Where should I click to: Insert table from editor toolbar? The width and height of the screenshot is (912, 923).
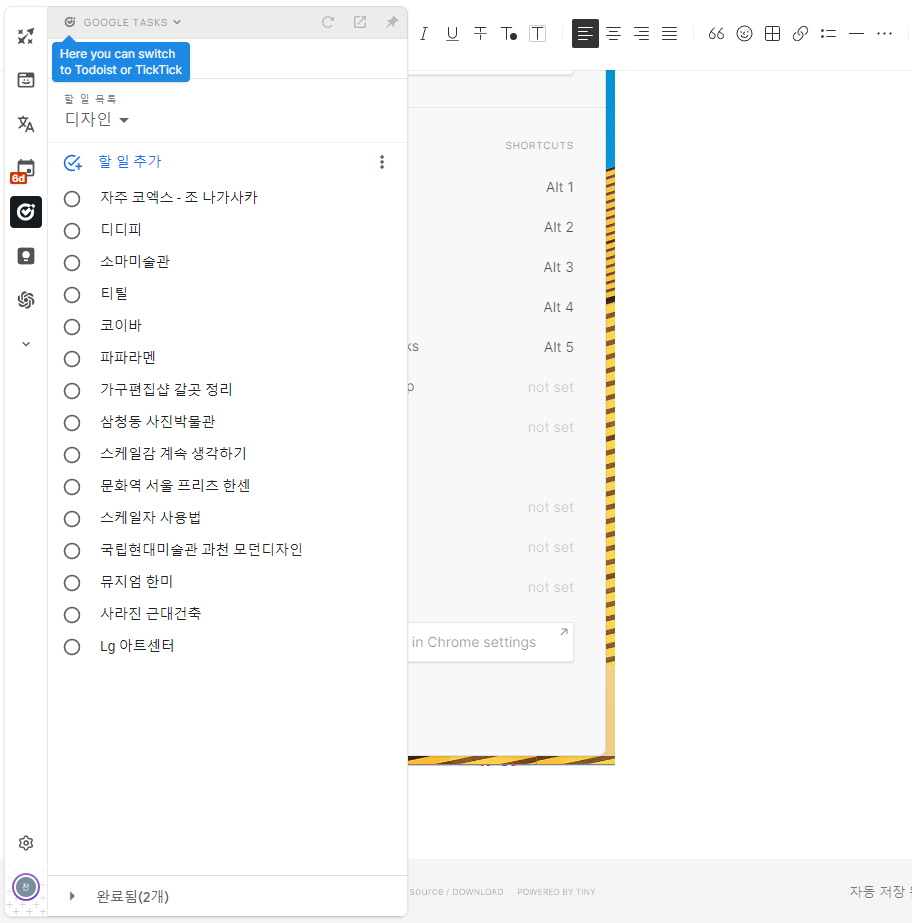(772, 34)
